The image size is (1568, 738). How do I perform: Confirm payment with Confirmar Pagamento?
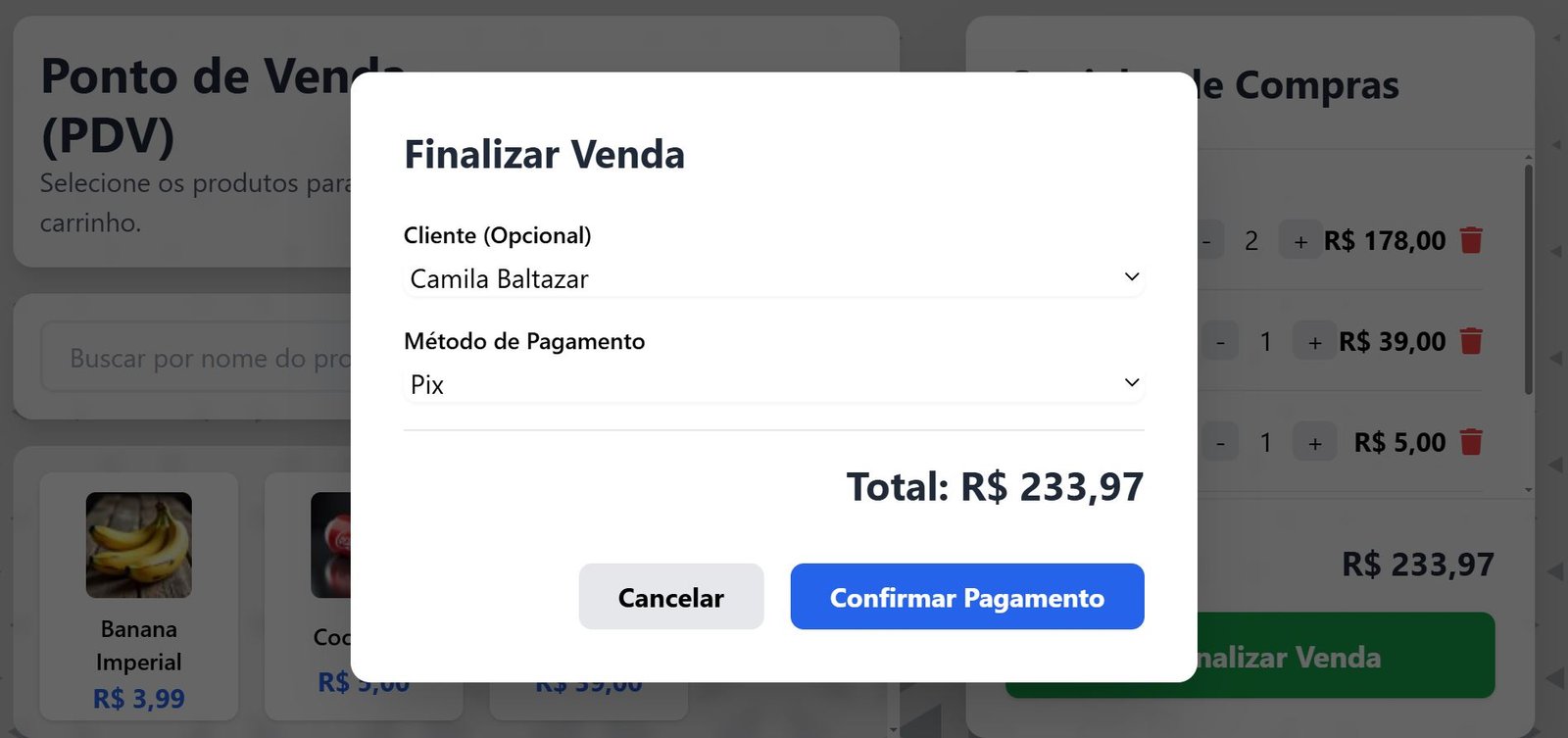(967, 596)
